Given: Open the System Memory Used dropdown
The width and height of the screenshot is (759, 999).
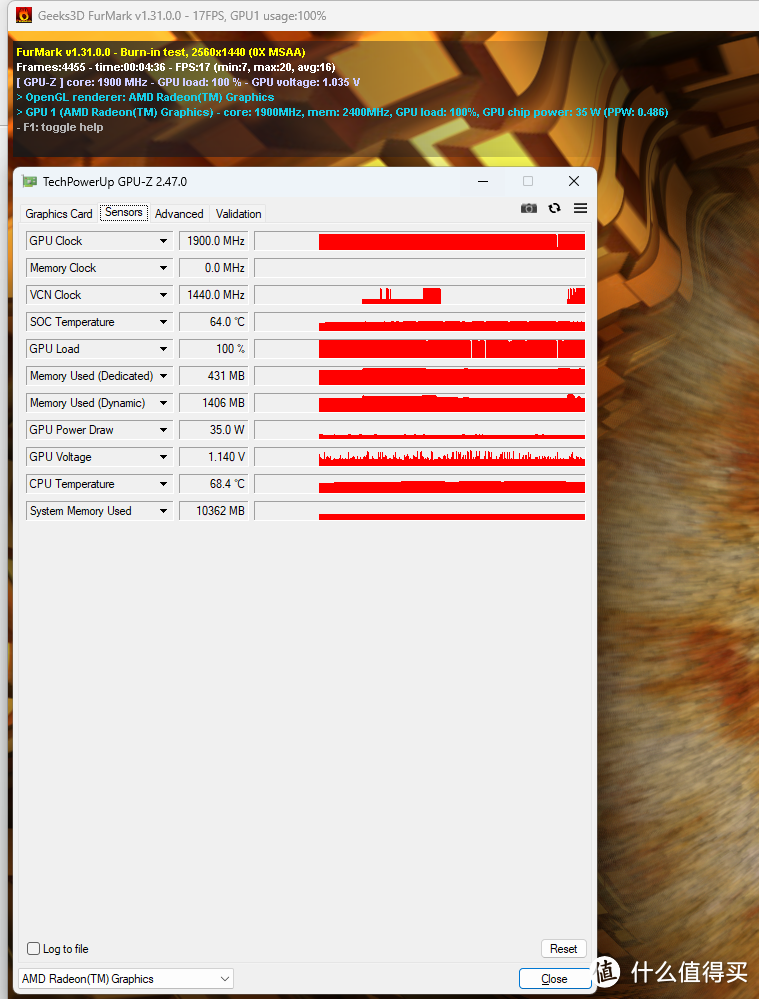Looking at the screenshot, I should 164,511.
